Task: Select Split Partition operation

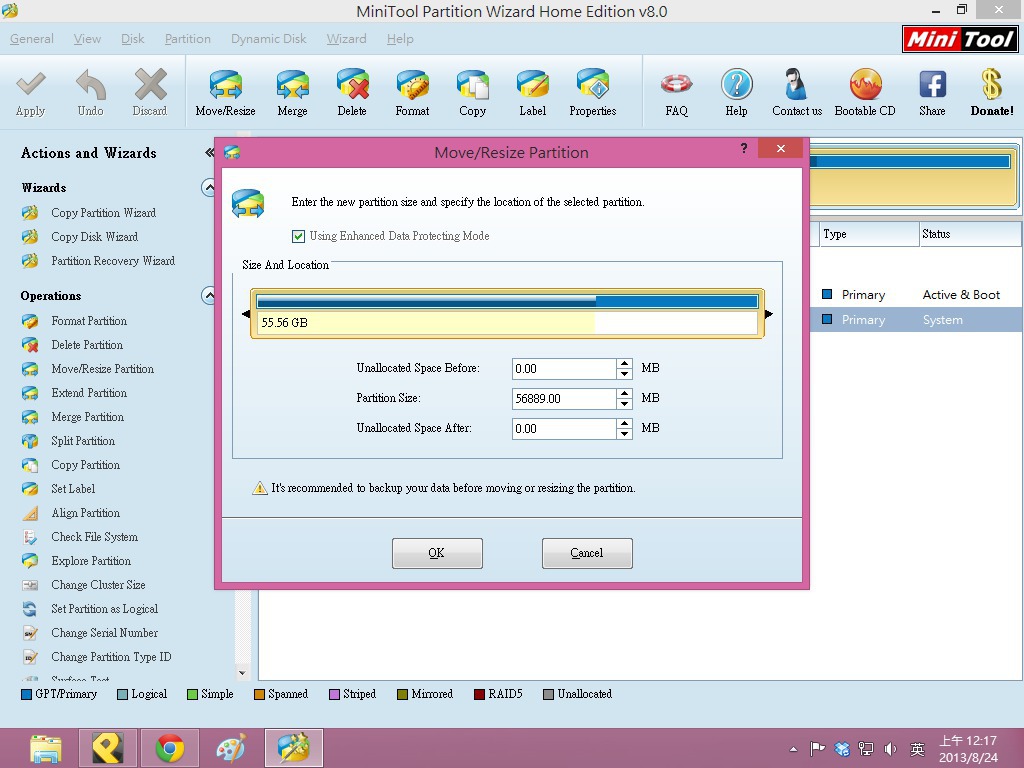Action: coord(83,441)
